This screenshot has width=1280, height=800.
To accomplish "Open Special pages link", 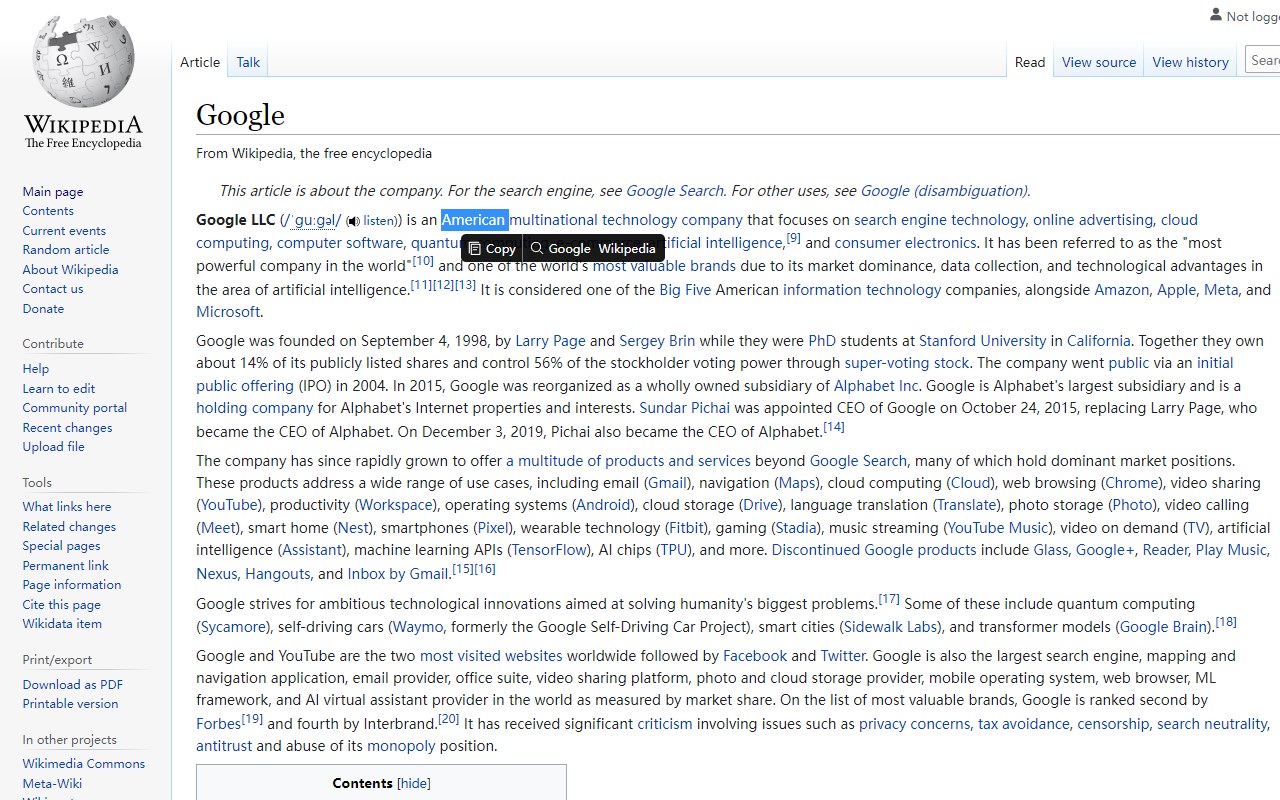I will coord(62,546).
